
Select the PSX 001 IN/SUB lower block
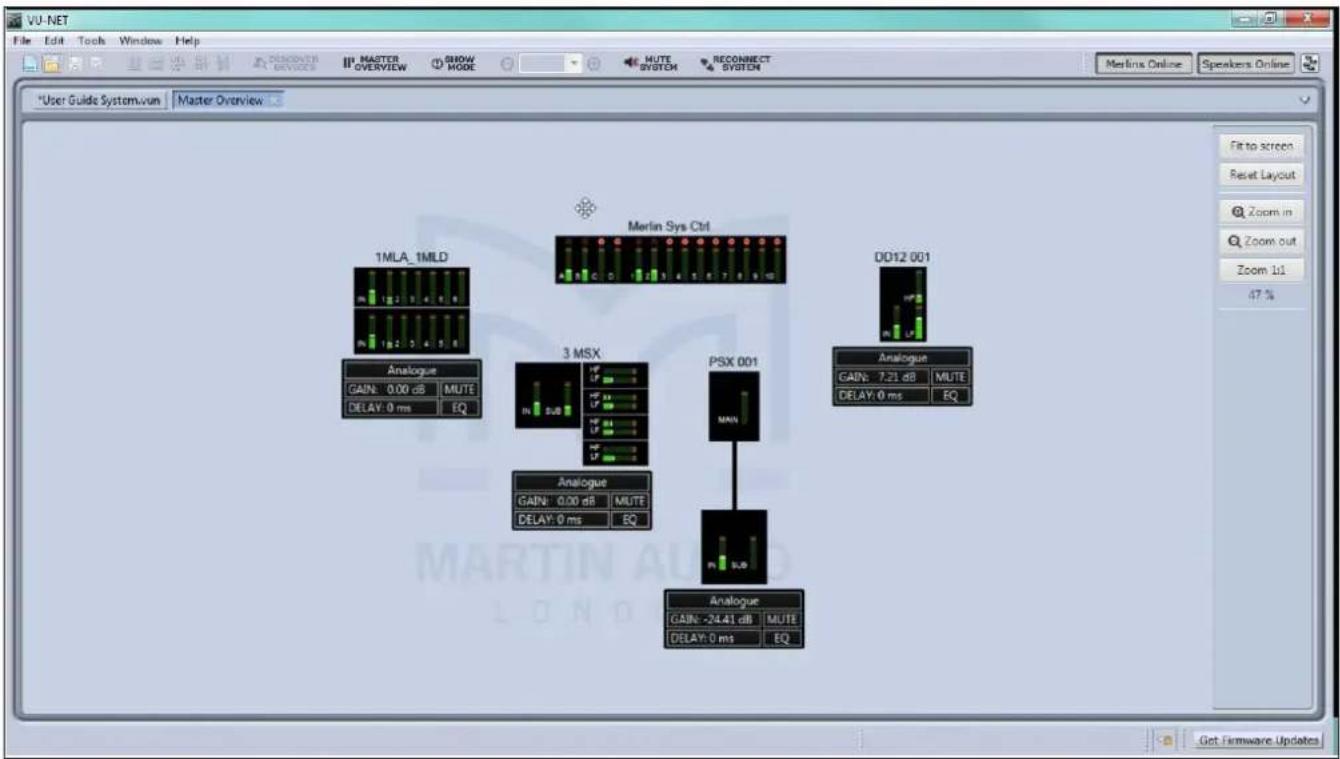[x=734, y=547]
